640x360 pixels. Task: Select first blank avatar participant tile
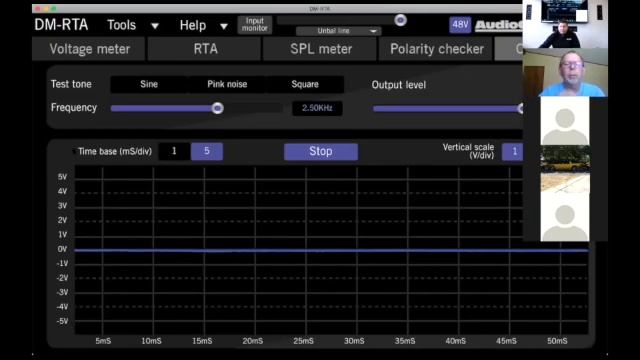click(x=565, y=121)
